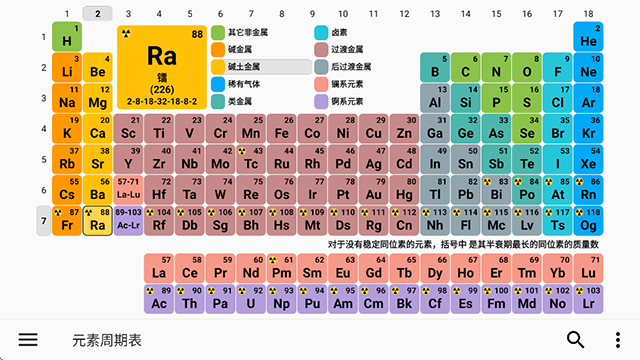Image resolution: width=640 pixels, height=360 pixels.
Task: Highlight period 7 row header
Action: [x=44, y=221]
